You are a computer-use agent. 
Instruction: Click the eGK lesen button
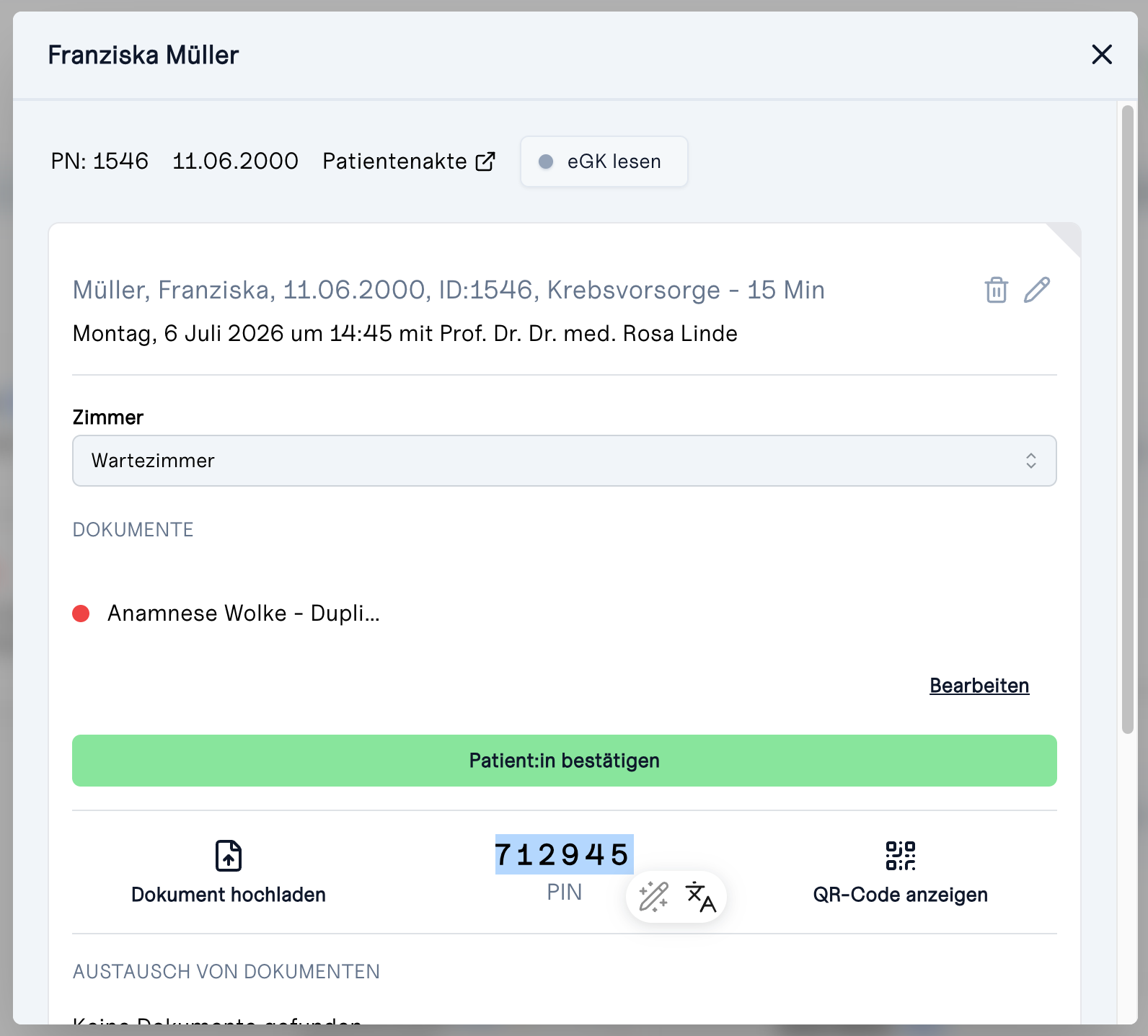point(604,161)
